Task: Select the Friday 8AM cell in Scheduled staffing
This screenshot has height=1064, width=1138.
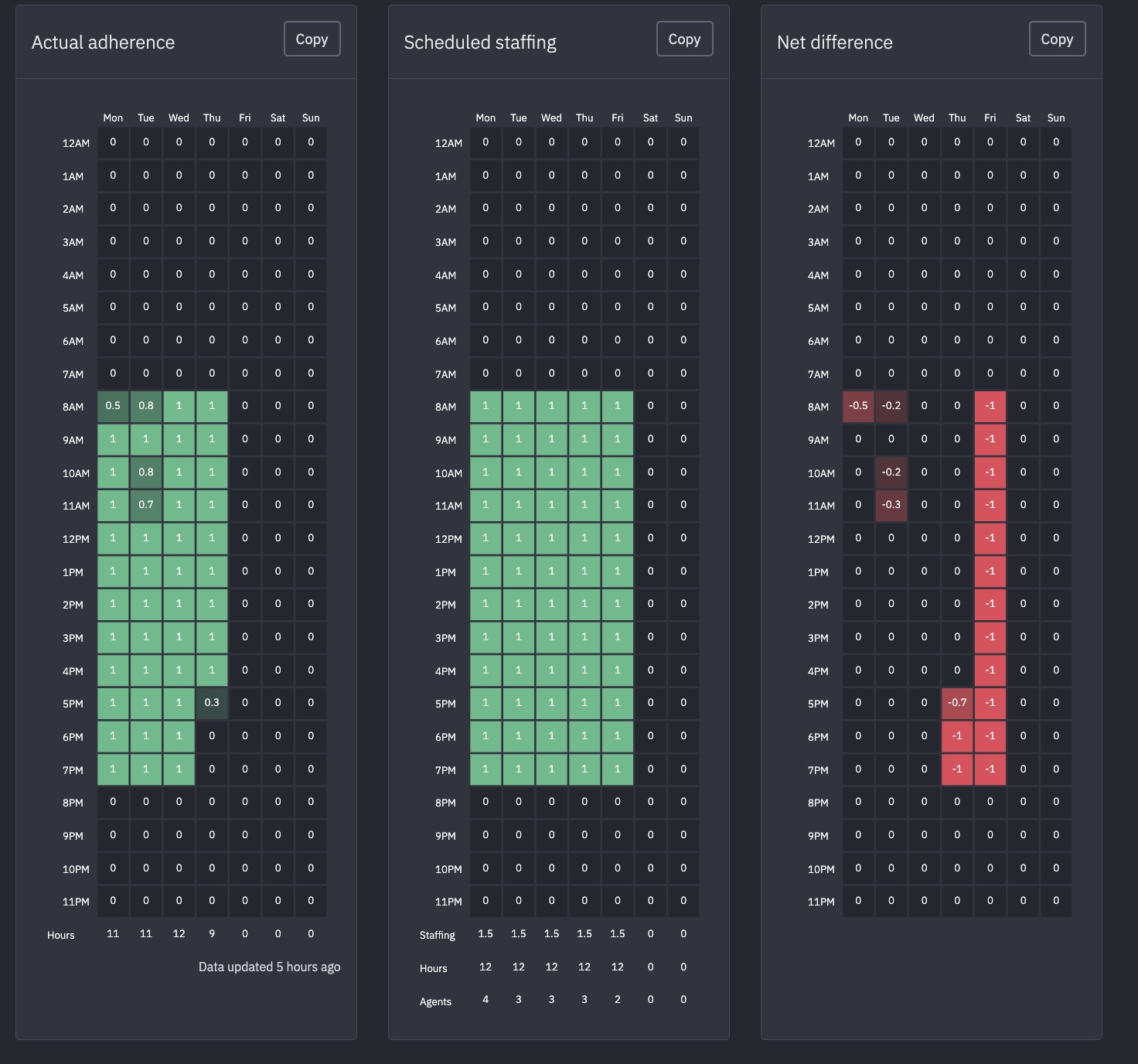Action: [617, 406]
